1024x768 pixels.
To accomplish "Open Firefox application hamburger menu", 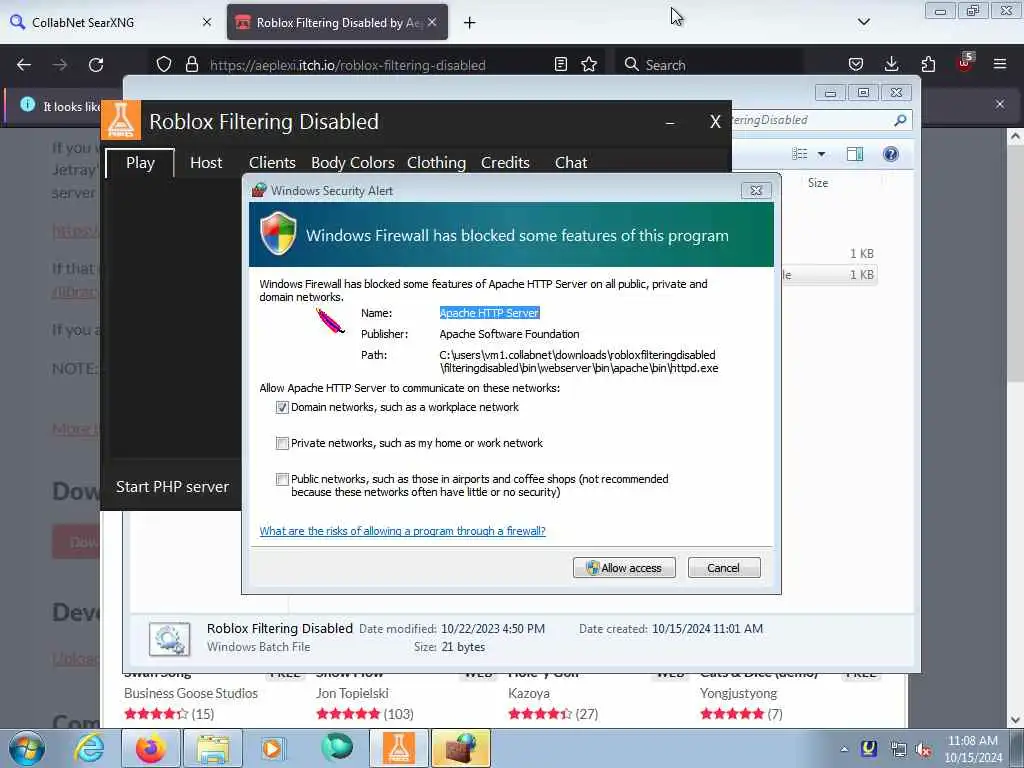I will (1000, 65).
